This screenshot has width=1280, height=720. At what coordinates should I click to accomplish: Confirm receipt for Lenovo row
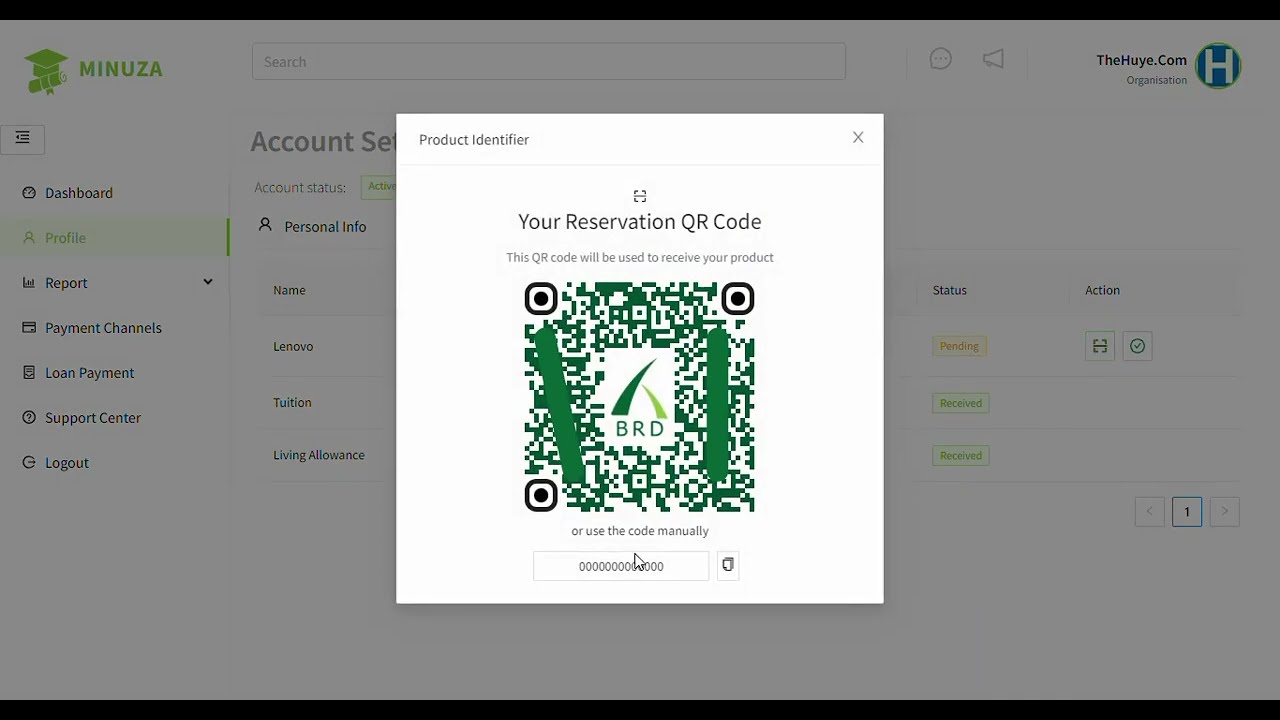point(1137,346)
